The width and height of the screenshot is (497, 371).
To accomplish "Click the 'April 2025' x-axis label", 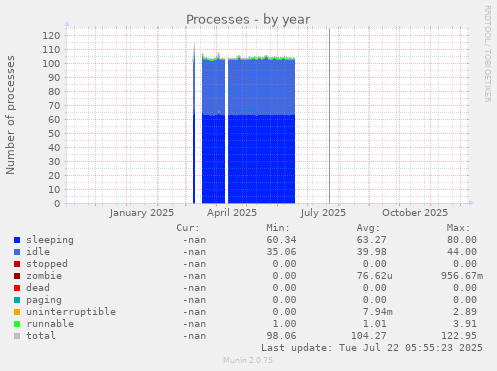I will 232,213.
